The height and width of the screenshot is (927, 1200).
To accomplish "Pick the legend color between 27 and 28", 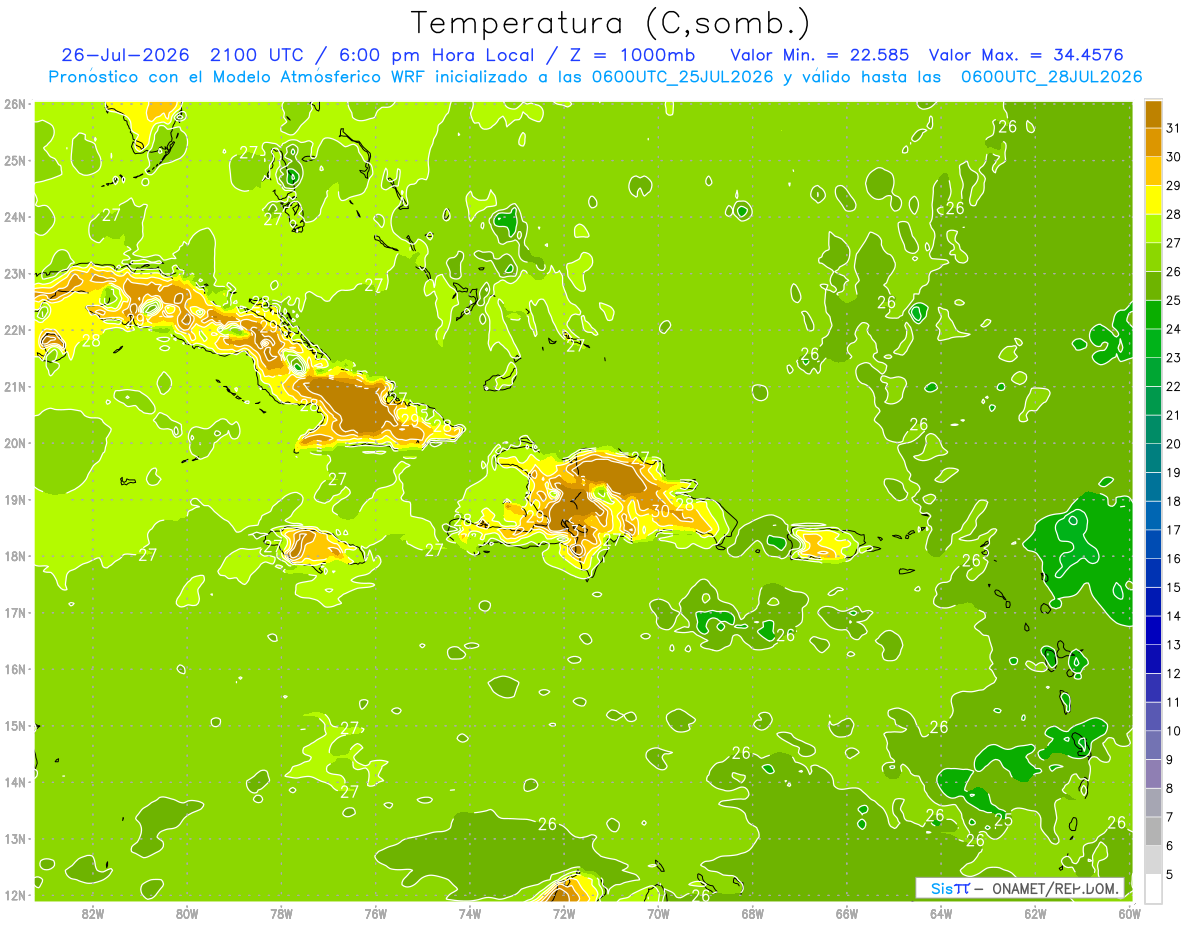I will pyautogui.click(x=1152, y=228).
